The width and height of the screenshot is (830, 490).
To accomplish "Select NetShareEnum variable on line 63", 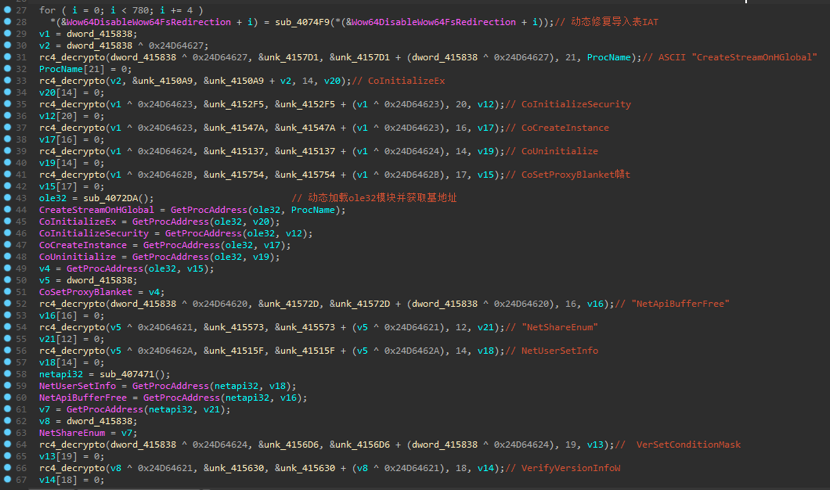I will click(x=72, y=431).
